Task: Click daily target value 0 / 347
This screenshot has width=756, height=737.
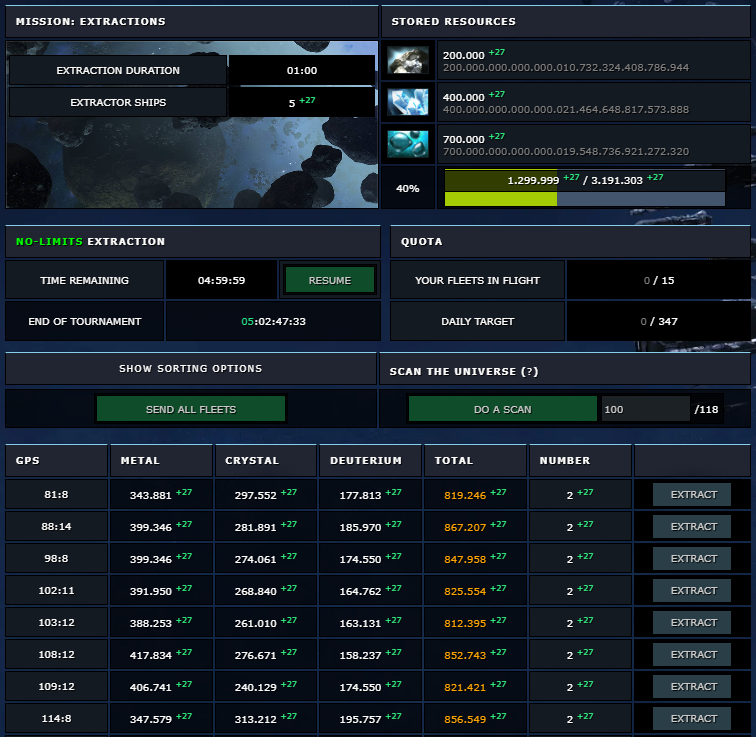Action: pos(659,321)
